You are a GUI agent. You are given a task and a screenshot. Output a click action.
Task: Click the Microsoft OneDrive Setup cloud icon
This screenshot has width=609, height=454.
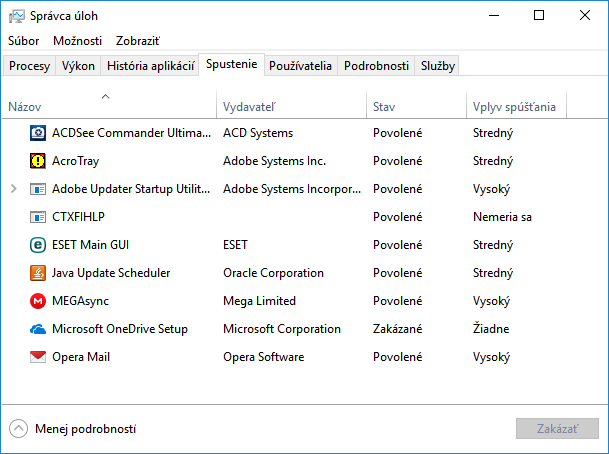pos(38,328)
